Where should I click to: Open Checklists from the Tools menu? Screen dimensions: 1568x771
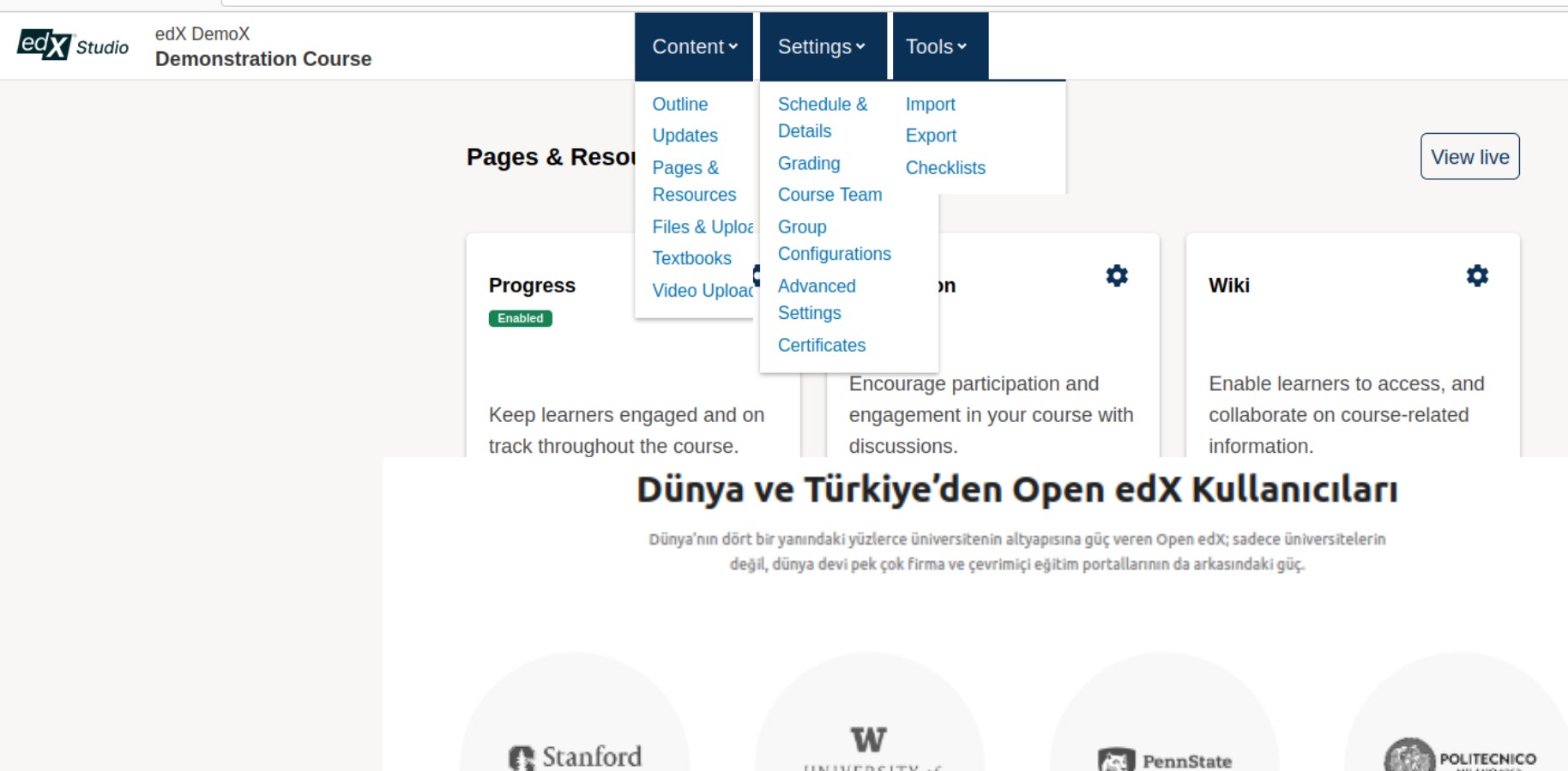pyautogui.click(x=945, y=167)
